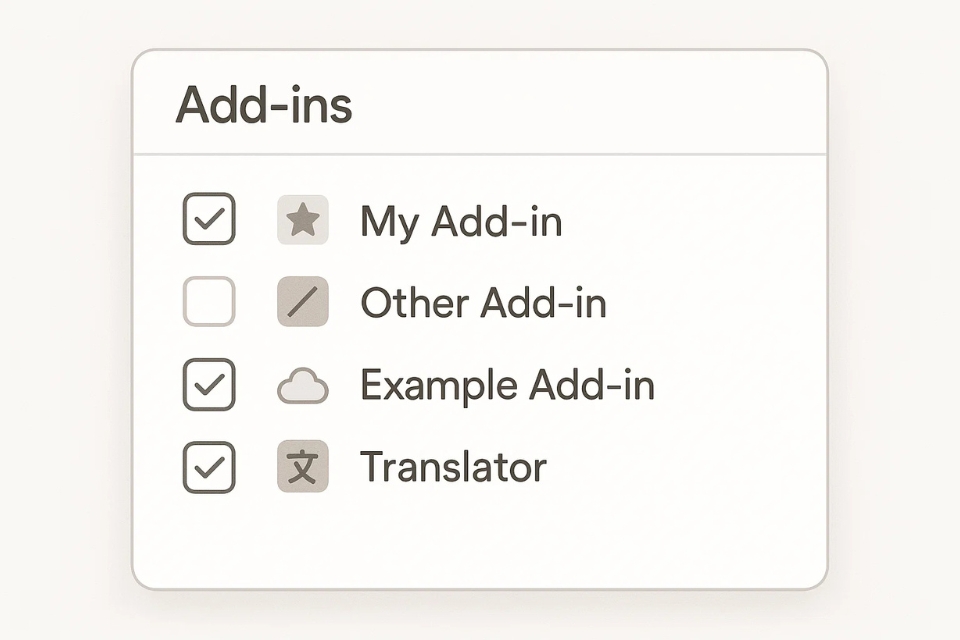Select the Other Add-in label text

pos(483,303)
